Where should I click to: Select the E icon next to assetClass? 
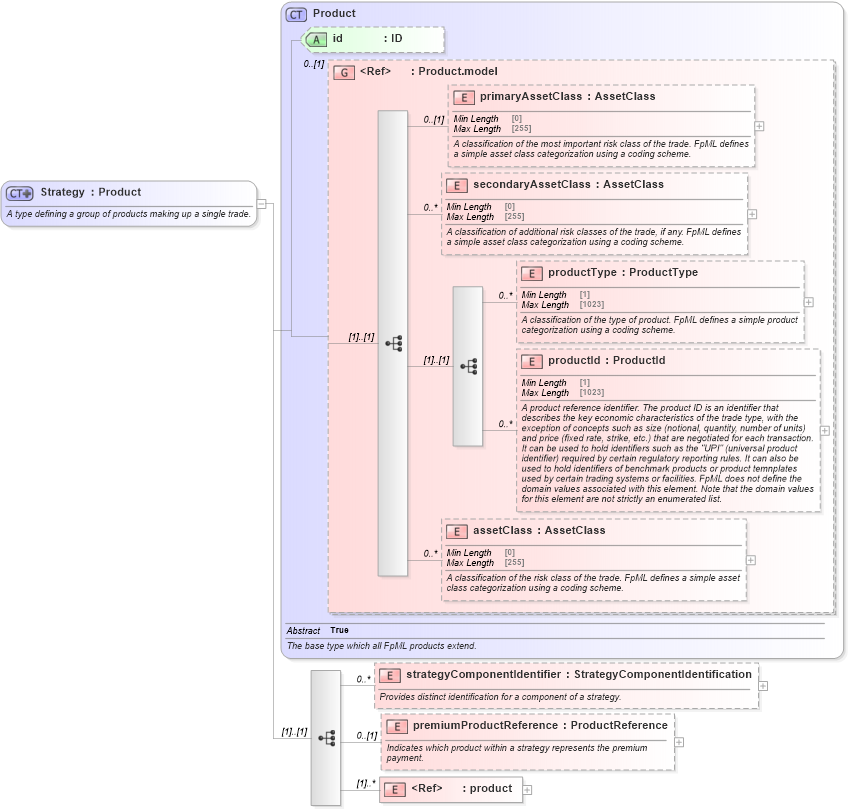click(x=459, y=530)
